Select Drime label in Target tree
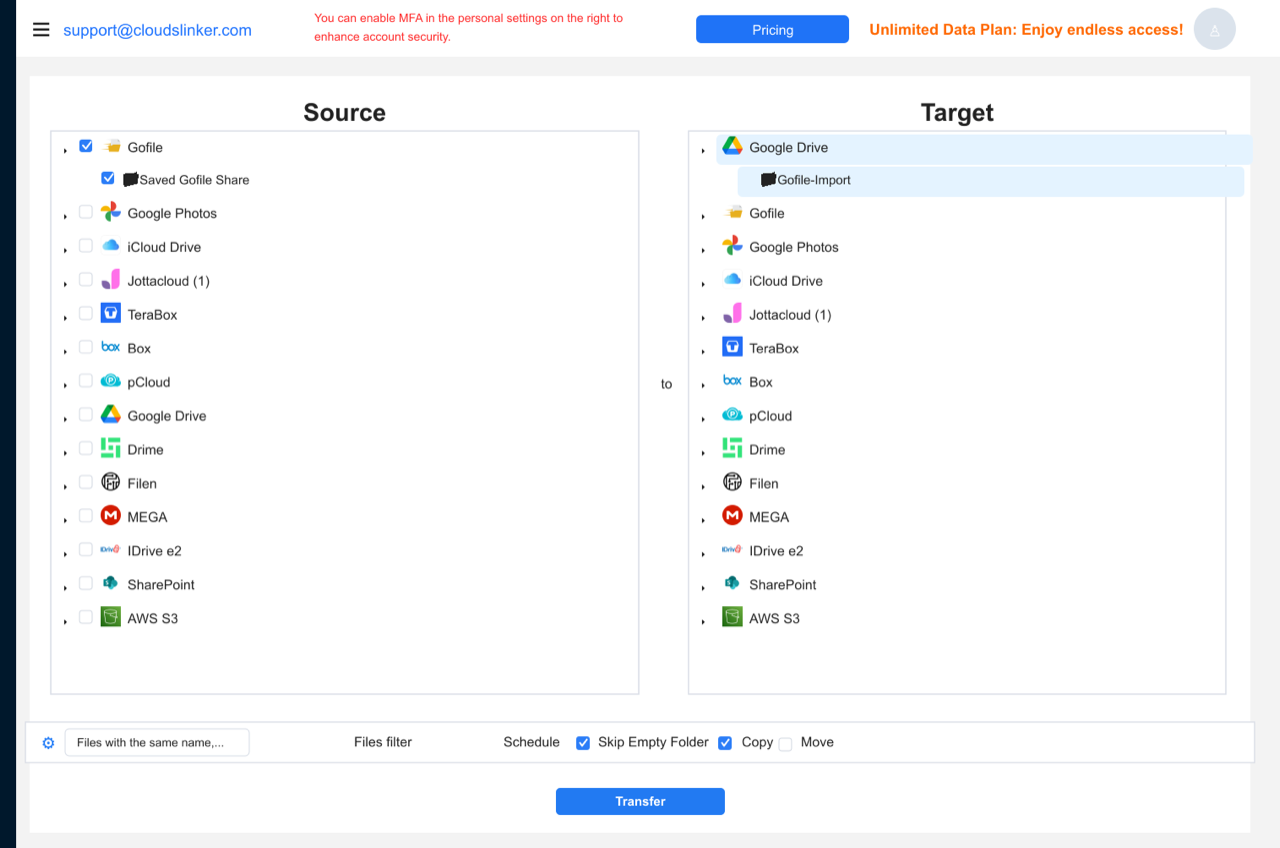The height and width of the screenshot is (848, 1280). 767,450
